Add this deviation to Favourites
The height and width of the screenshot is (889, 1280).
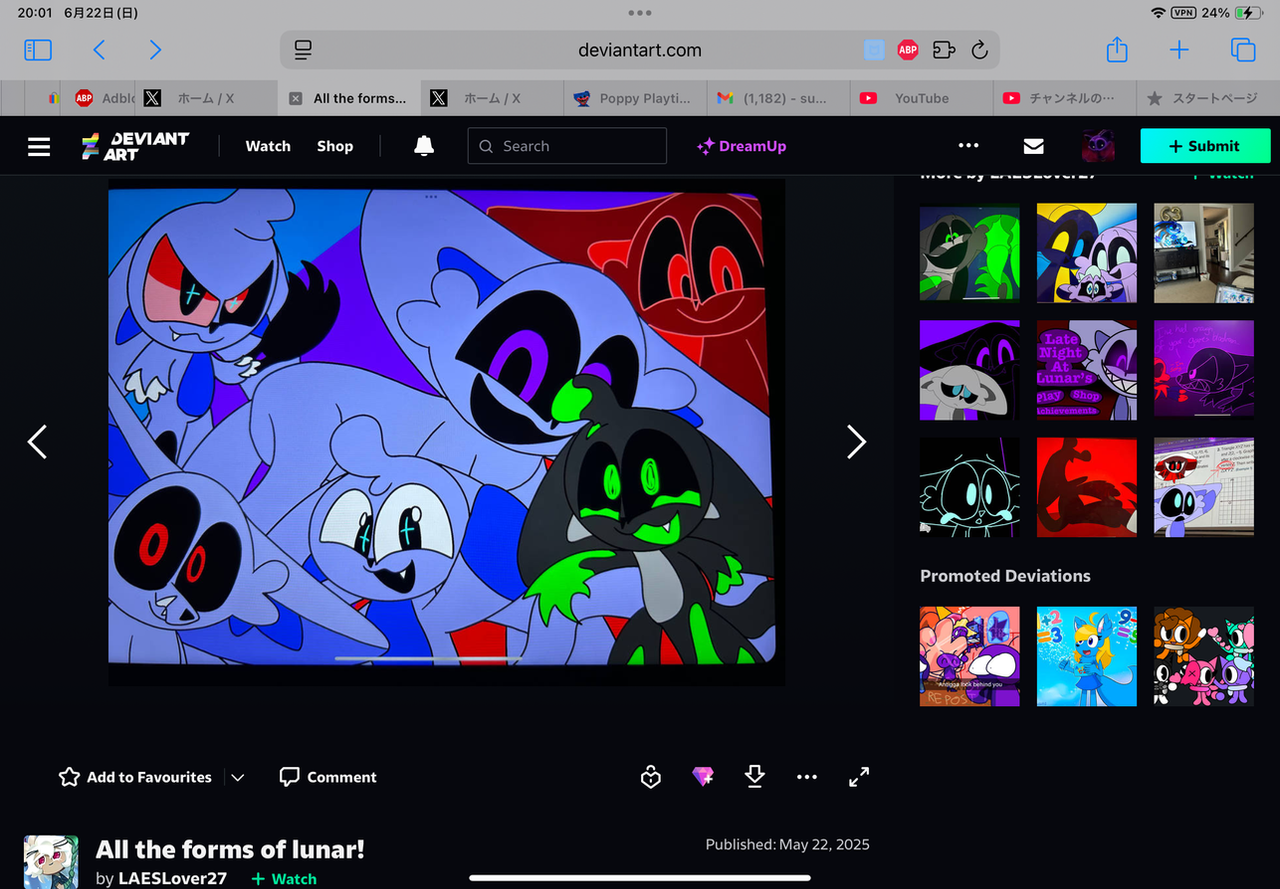tap(135, 777)
